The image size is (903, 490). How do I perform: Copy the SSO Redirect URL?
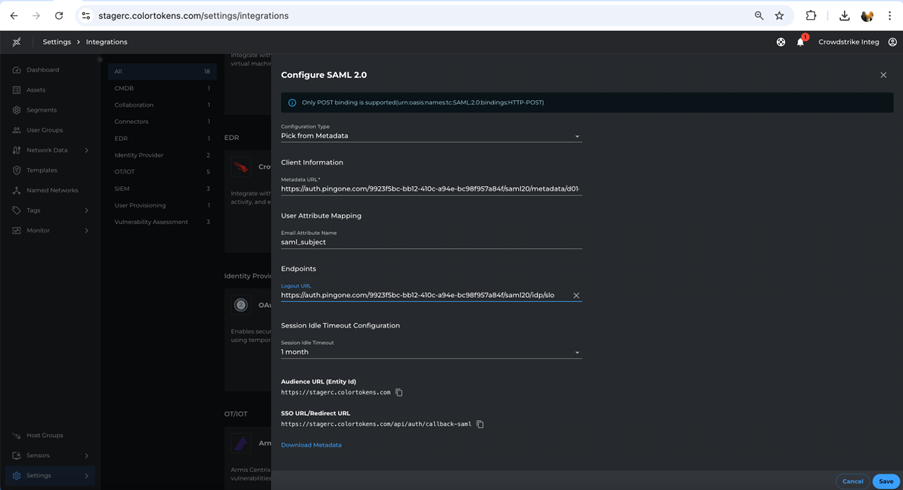[x=480, y=425]
